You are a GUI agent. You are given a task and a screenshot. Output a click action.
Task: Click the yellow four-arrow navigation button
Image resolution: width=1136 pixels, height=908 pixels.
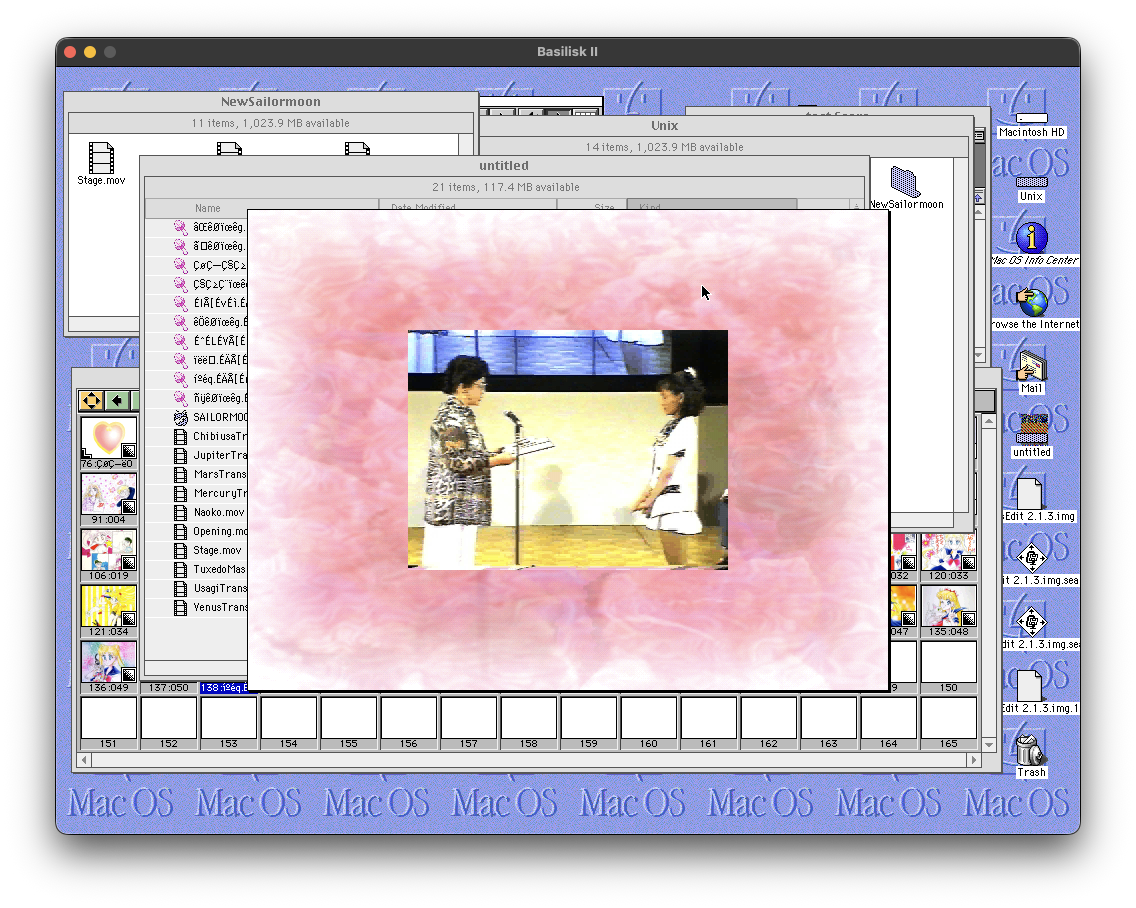pyautogui.click(x=91, y=401)
